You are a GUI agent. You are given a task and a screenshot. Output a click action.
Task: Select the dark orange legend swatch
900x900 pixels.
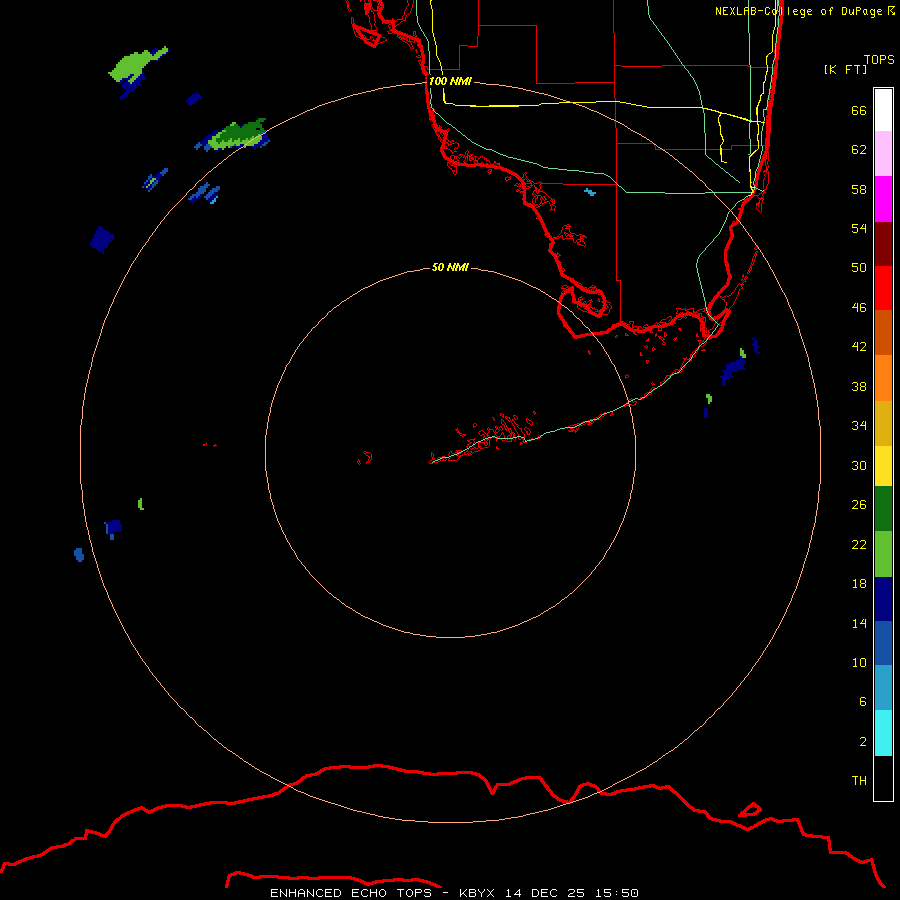tap(883, 332)
